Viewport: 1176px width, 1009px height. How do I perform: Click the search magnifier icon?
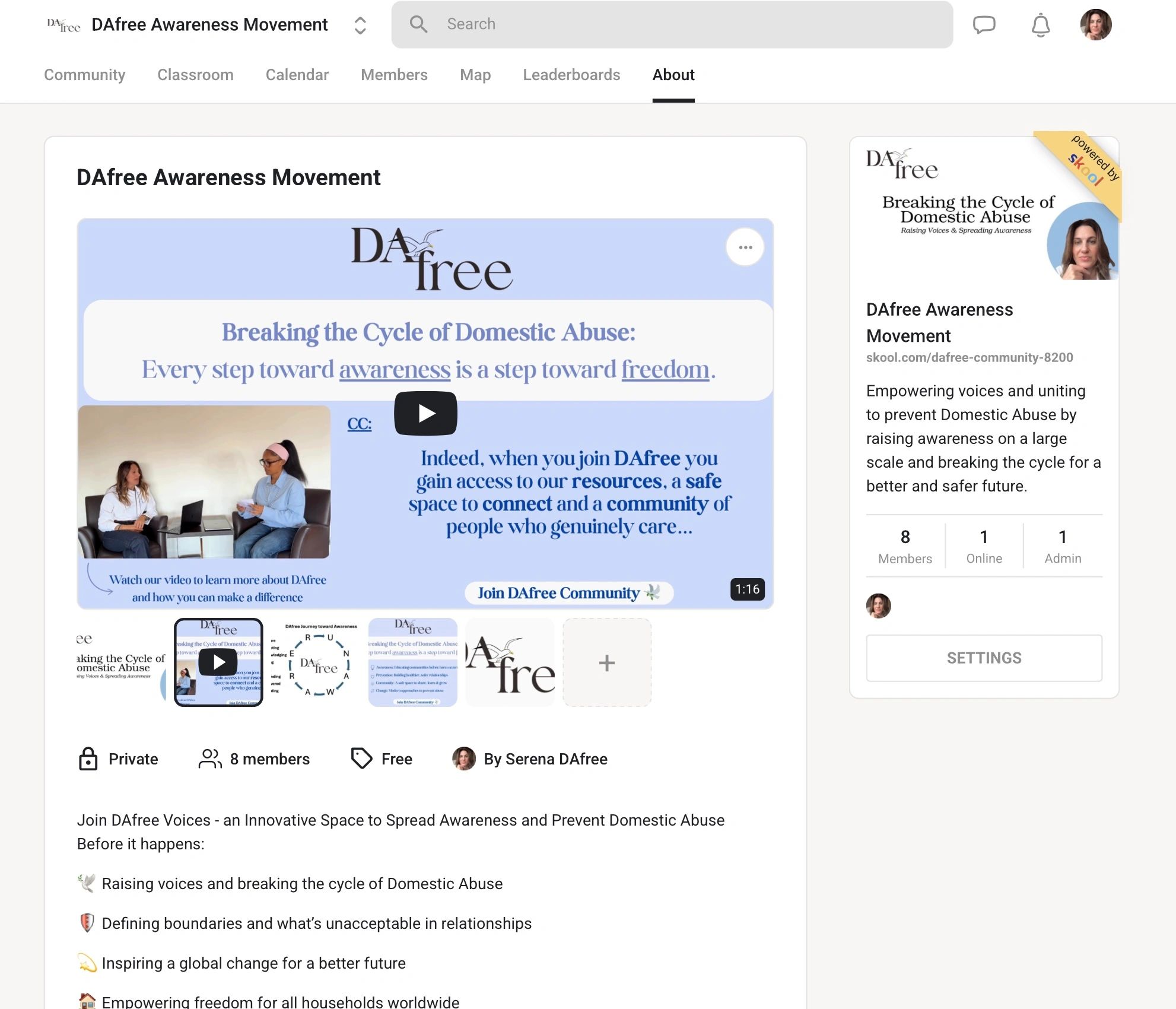418,24
